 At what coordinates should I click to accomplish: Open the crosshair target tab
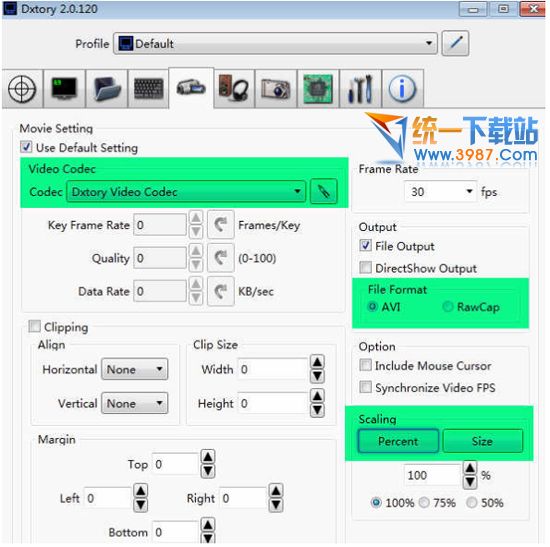(22, 88)
